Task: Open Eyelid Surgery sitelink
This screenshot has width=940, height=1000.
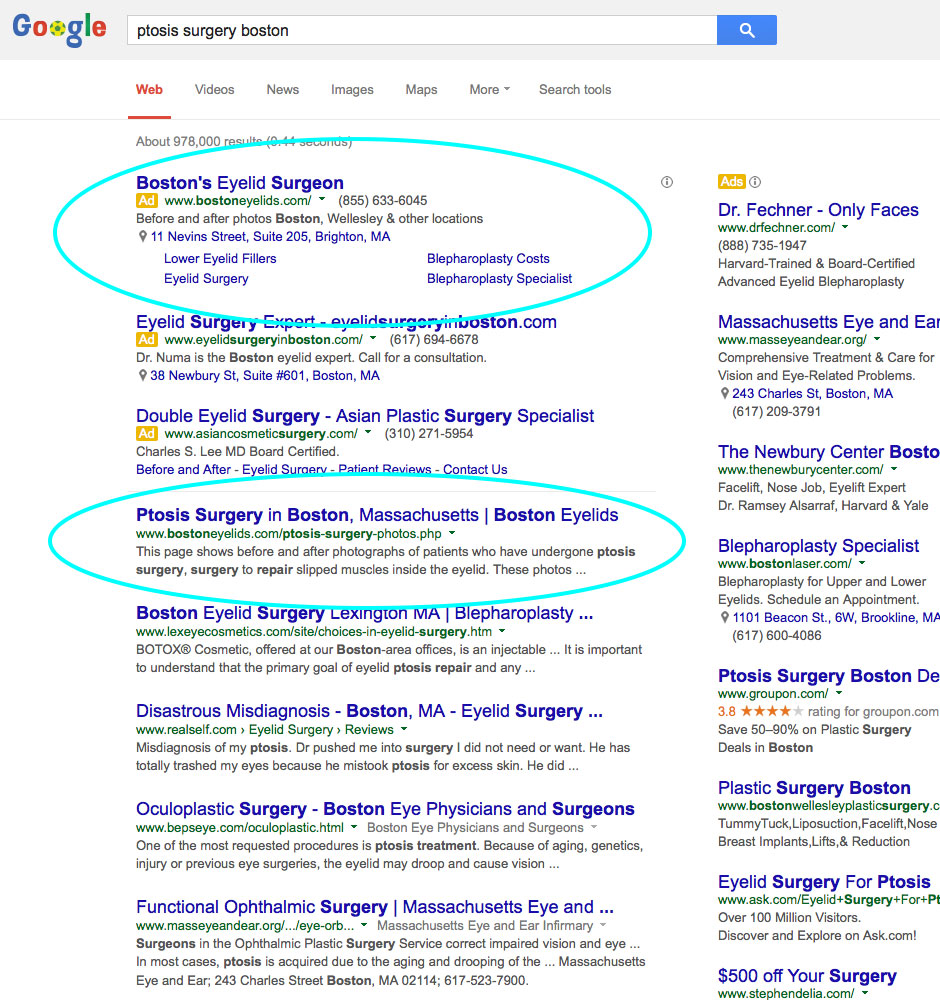Action: 206,279
